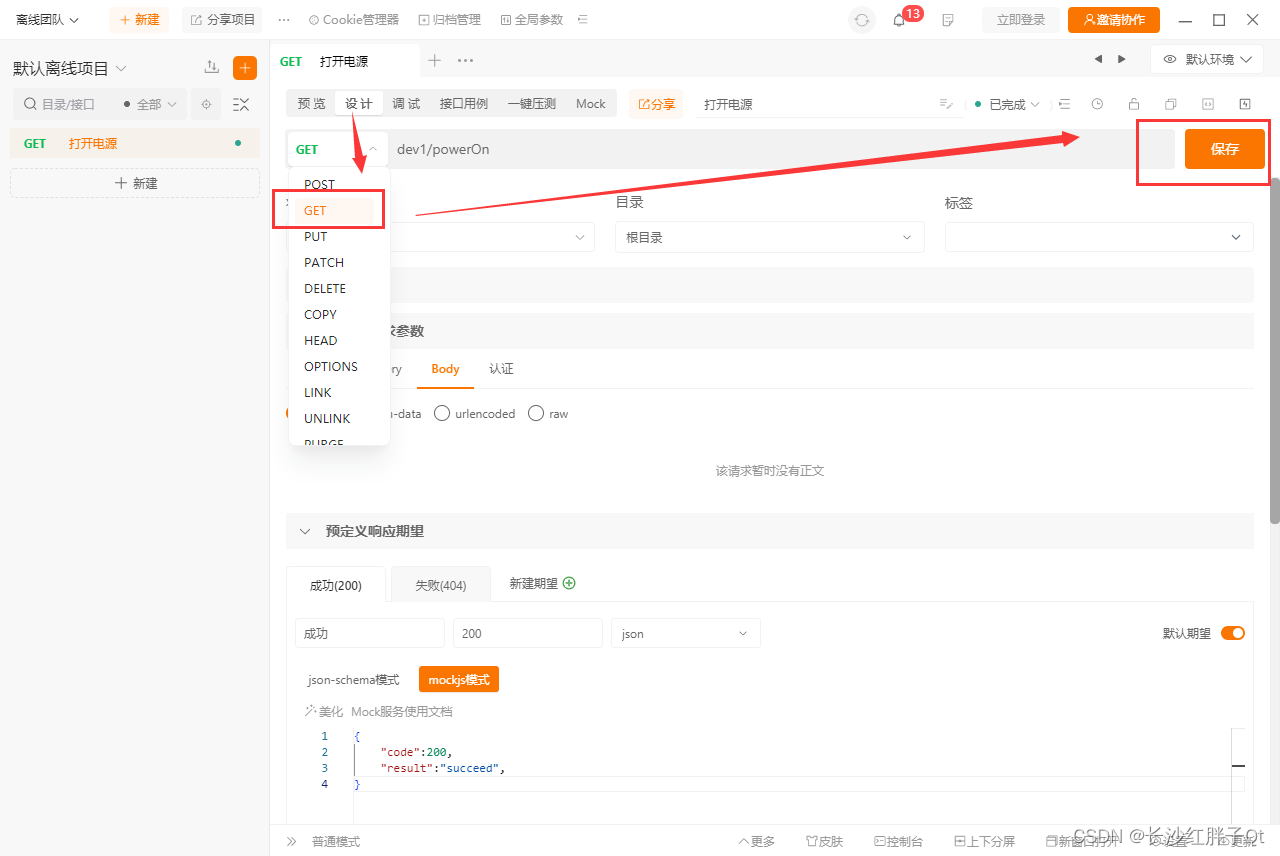This screenshot has width=1280, height=856.
Task: Open the json content type dropdown
Action: point(686,633)
